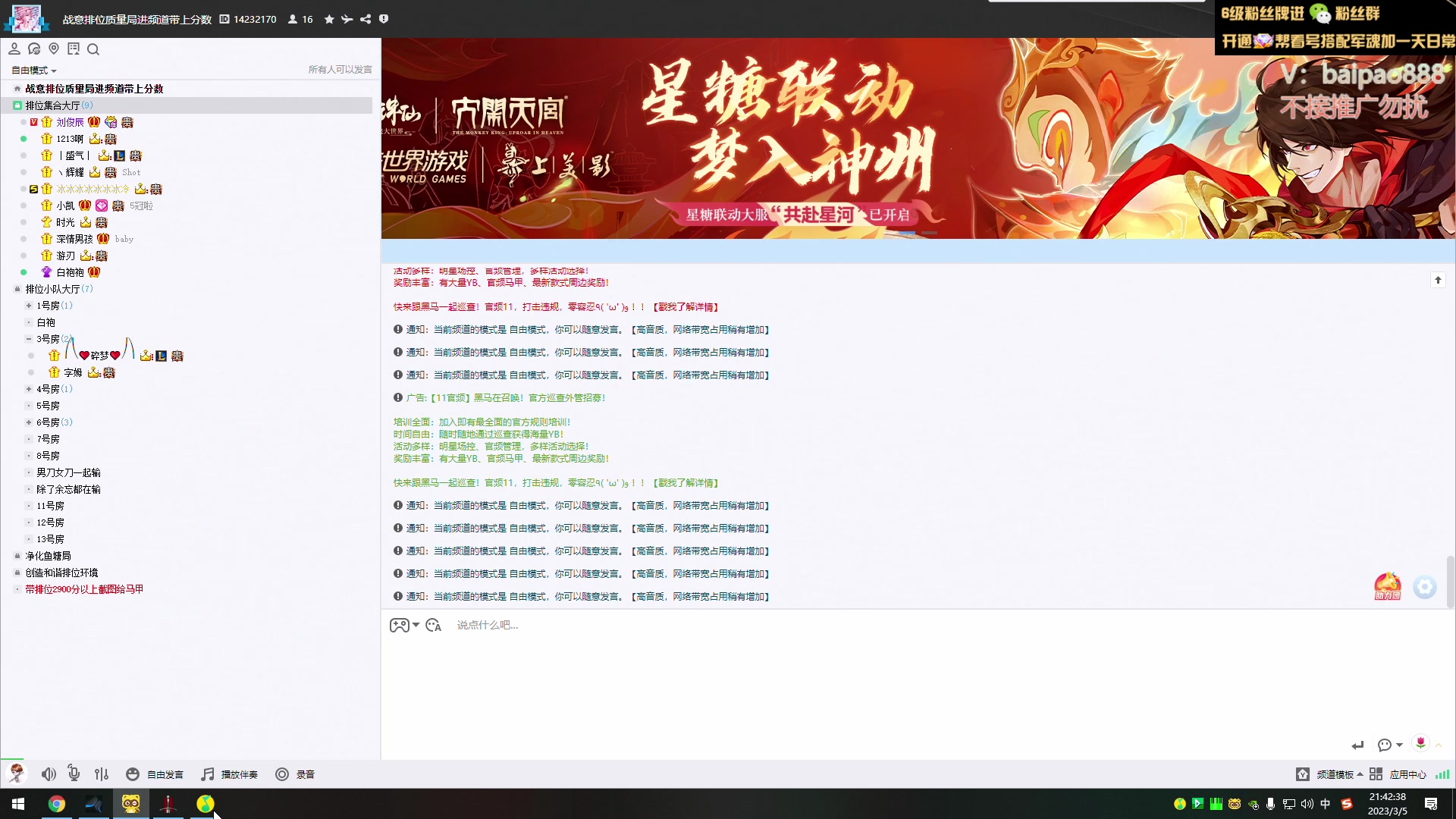Jump to top with the up-arrow button

pos(1438,281)
